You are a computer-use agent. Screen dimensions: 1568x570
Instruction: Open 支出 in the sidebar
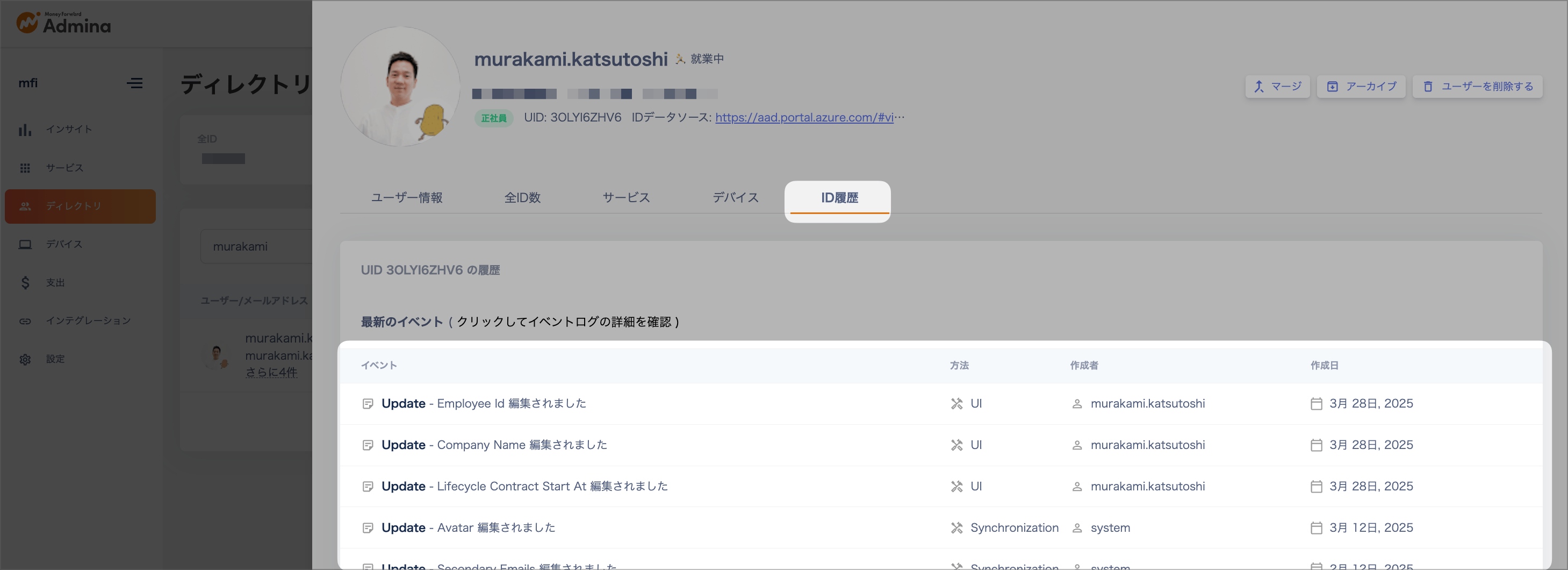tap(80, 282)
